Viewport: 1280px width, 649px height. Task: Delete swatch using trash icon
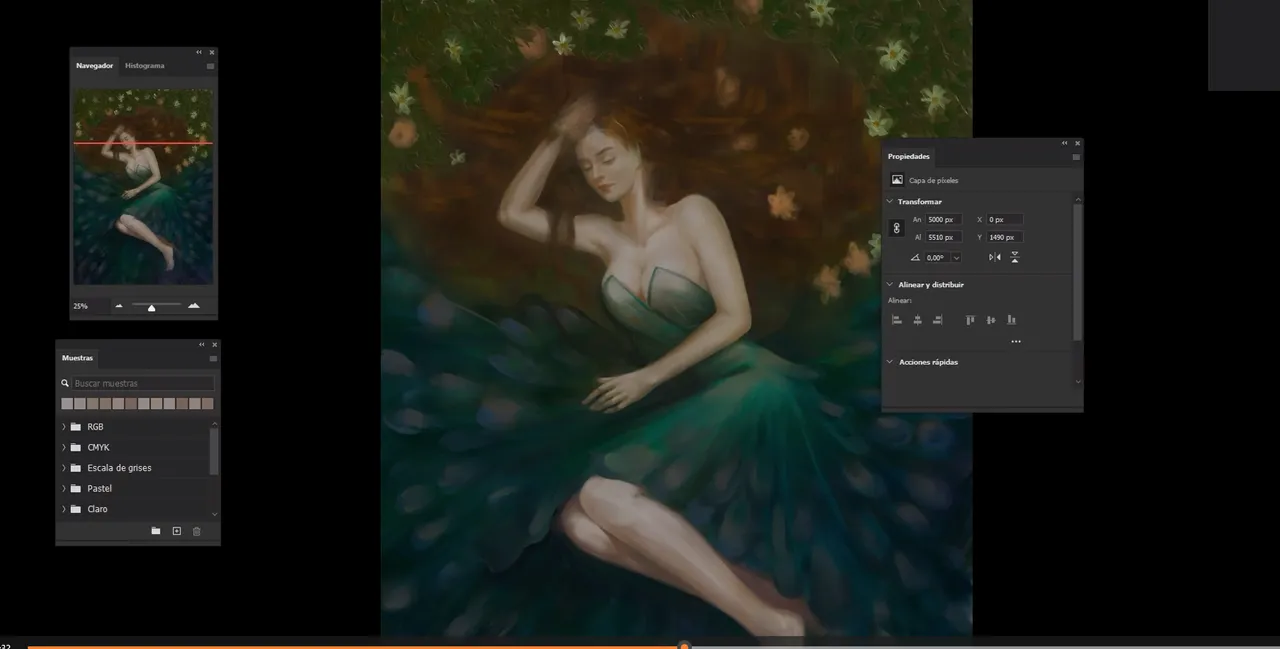196,531
